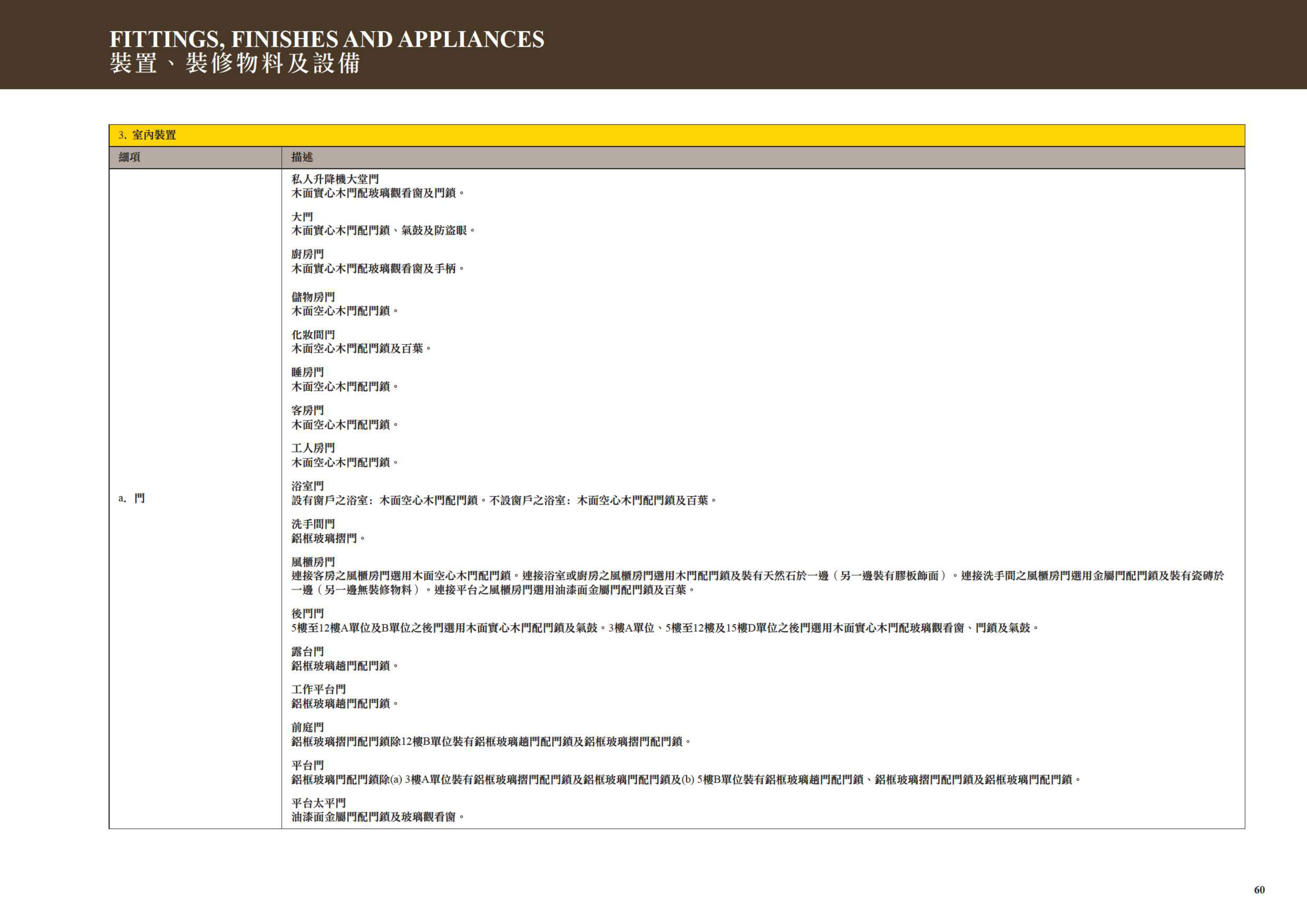The width and height of the screenshot is (1307, 924).
Task: Click the text '木面實心木門配玻璃觀看窗及門鎖。'
Action: [x=378, y=194]
